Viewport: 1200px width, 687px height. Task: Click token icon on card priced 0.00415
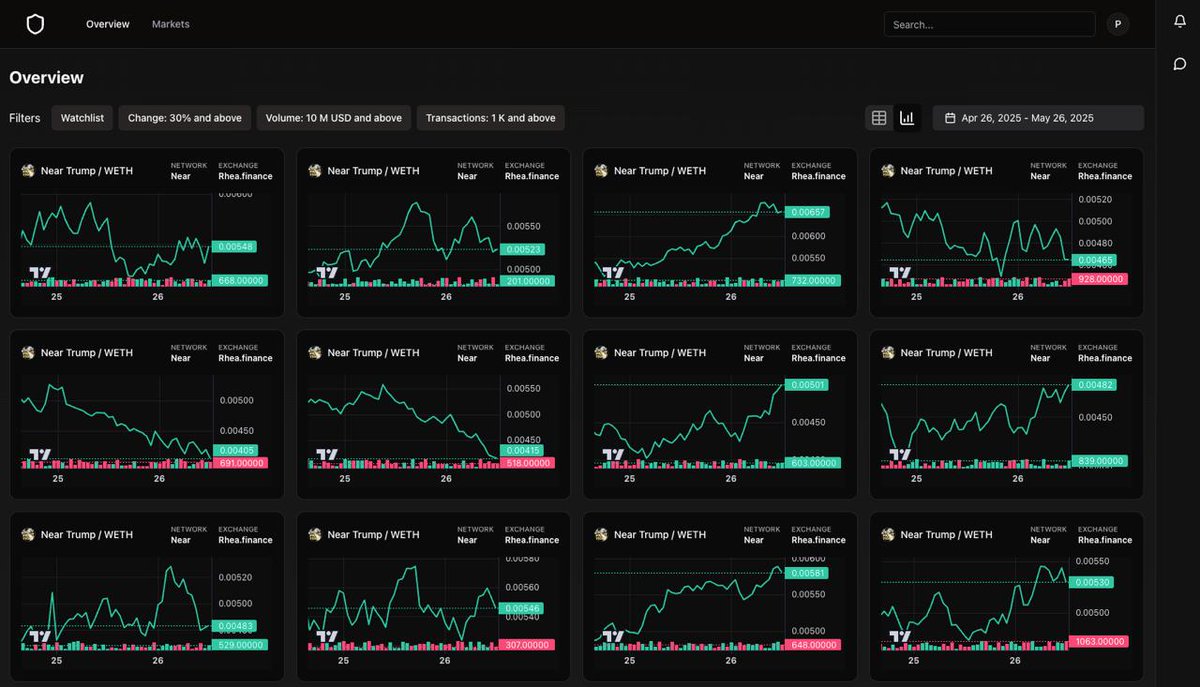pyautogui.click(x=315, y=353)
